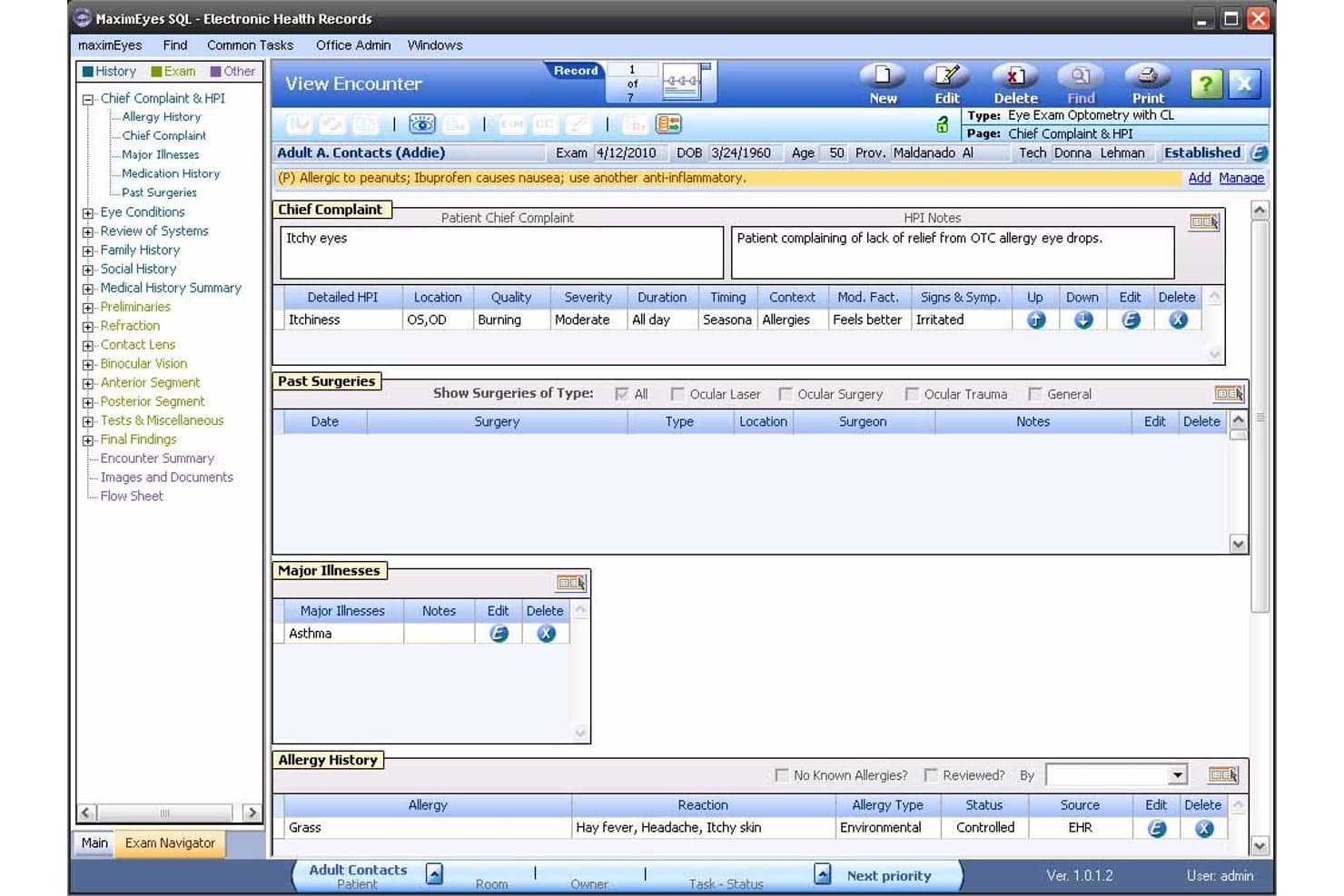1344x896 pixels.
Task: Click the blue icon beside Established
Action: (1259, 153)
